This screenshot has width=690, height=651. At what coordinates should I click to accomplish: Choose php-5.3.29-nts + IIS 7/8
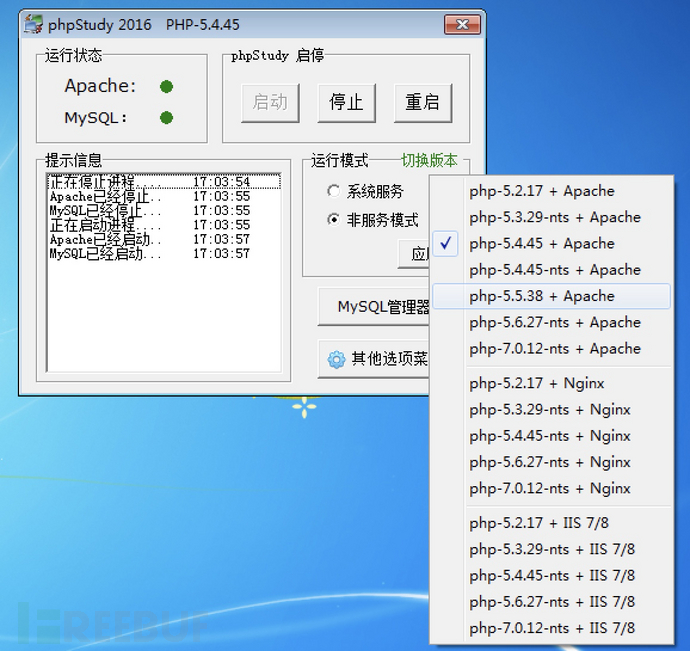point(551,549)
